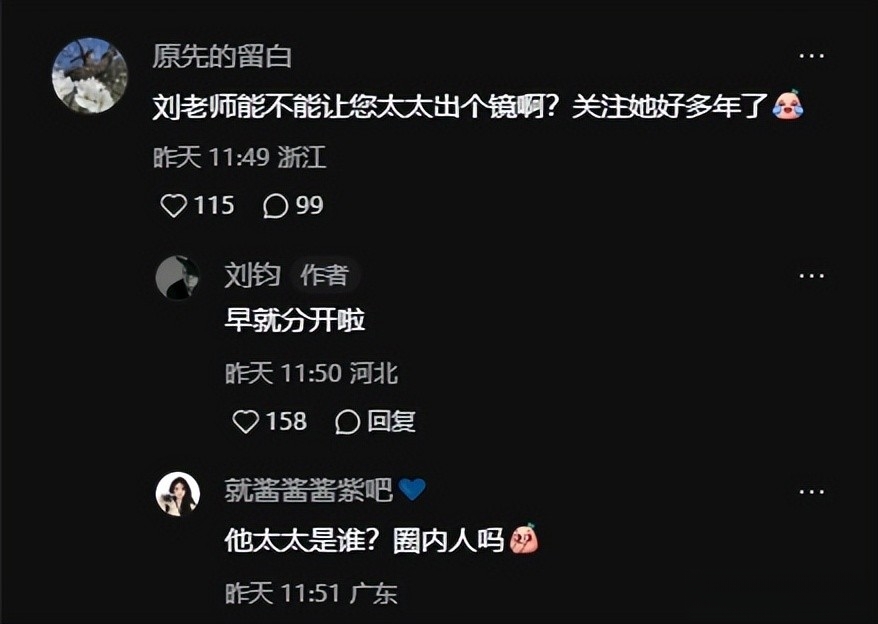This screenshot has width=878, height=624.
Task: Like the comment by 原先的留白
Action: pyautogui.click(x=174, y=206)
